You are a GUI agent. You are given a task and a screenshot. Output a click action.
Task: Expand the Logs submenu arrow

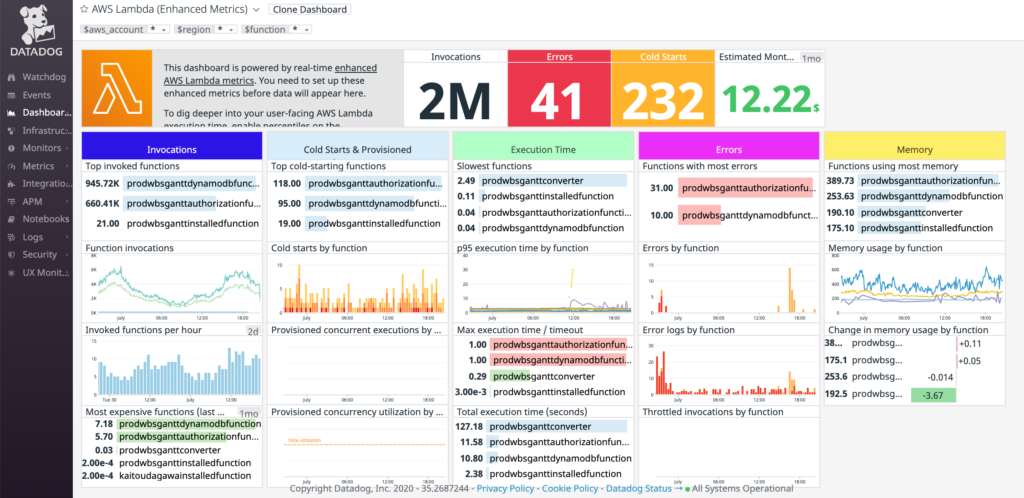67,237
